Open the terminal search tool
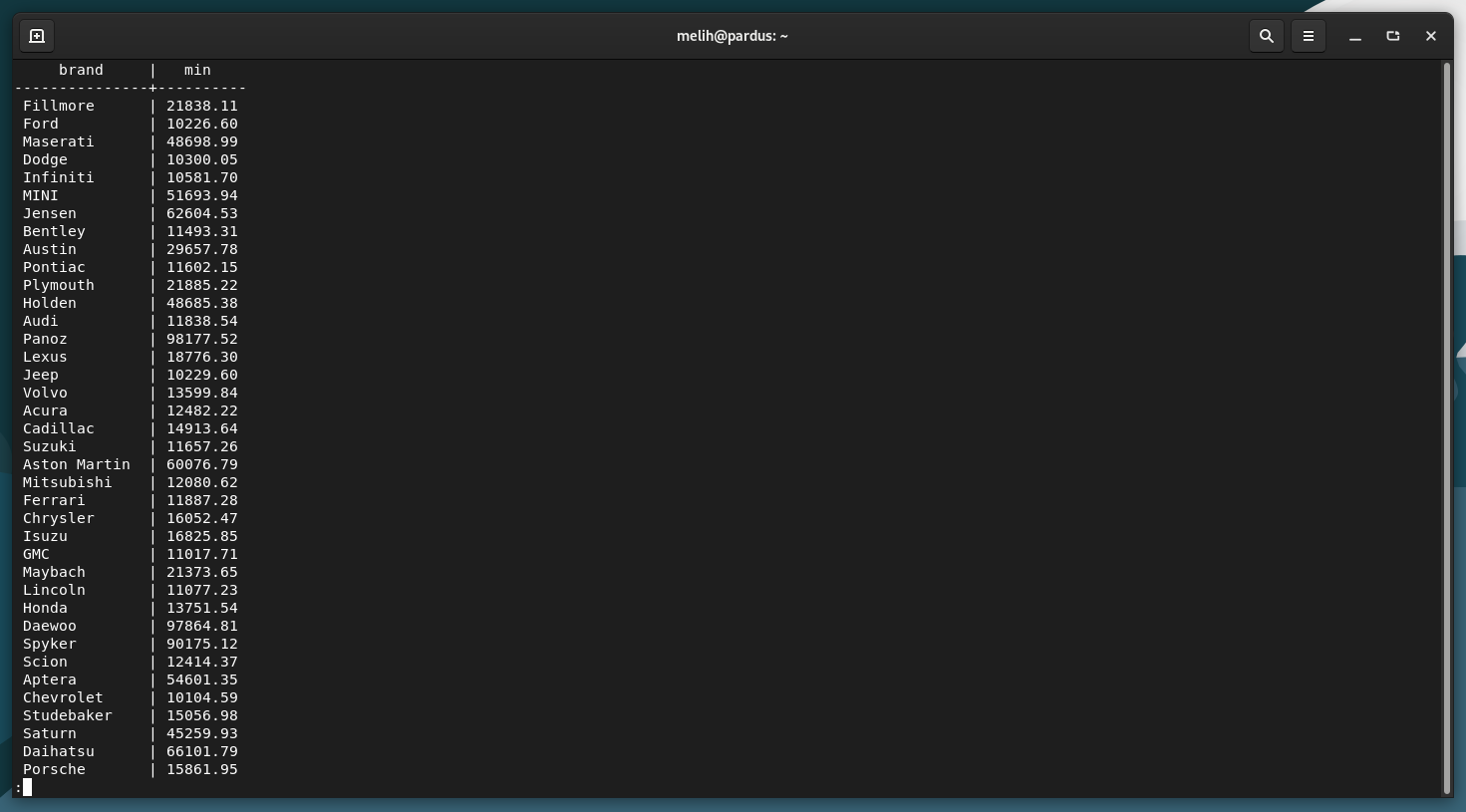Screen dimensions: 1466x812 [x=1267, y=36]
